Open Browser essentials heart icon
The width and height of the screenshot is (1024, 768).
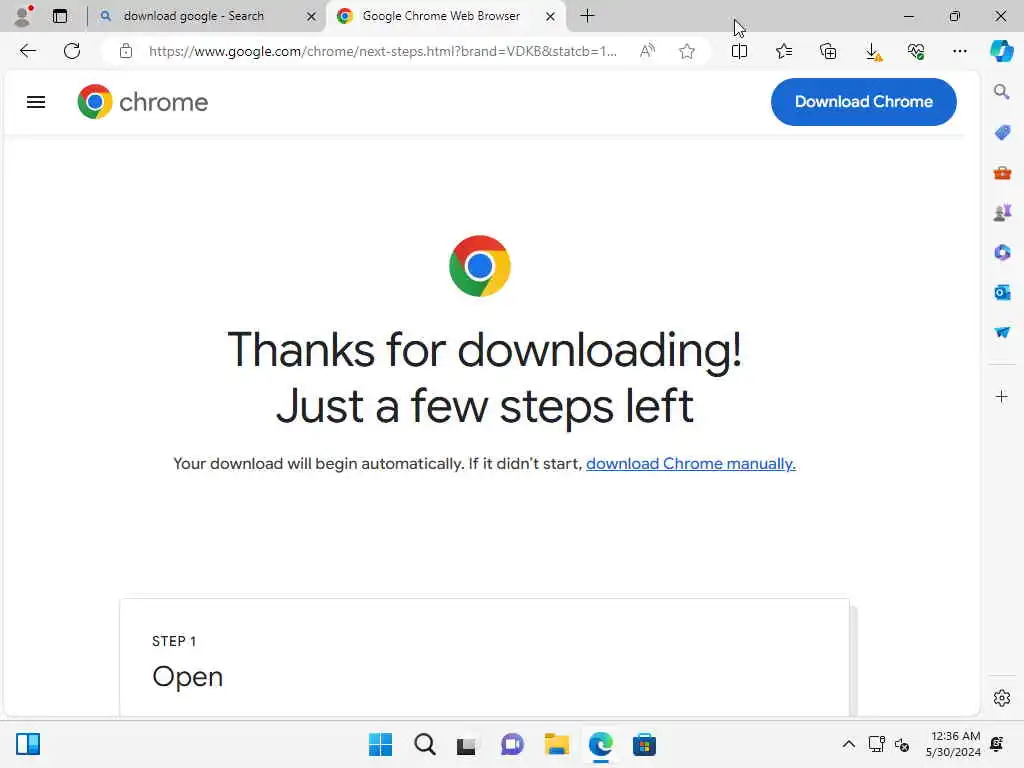(916, 51)
